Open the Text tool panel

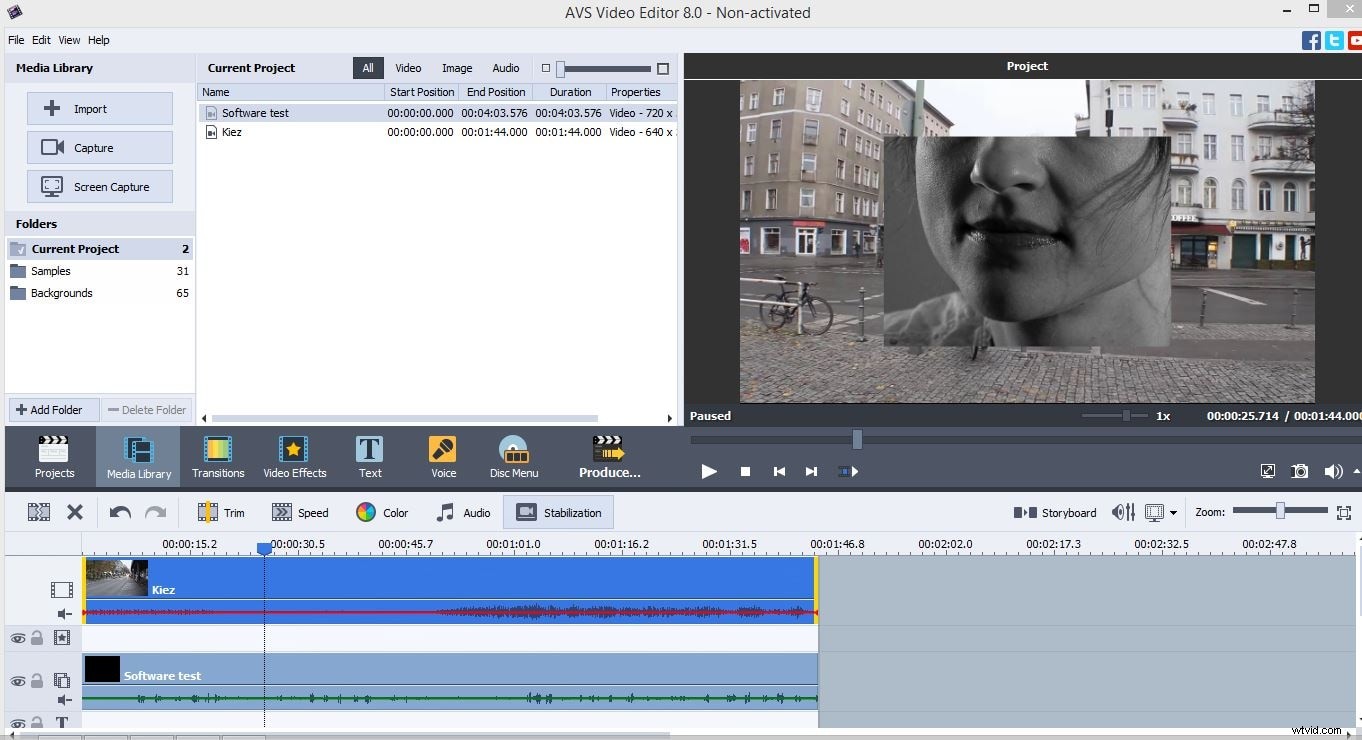369,457
